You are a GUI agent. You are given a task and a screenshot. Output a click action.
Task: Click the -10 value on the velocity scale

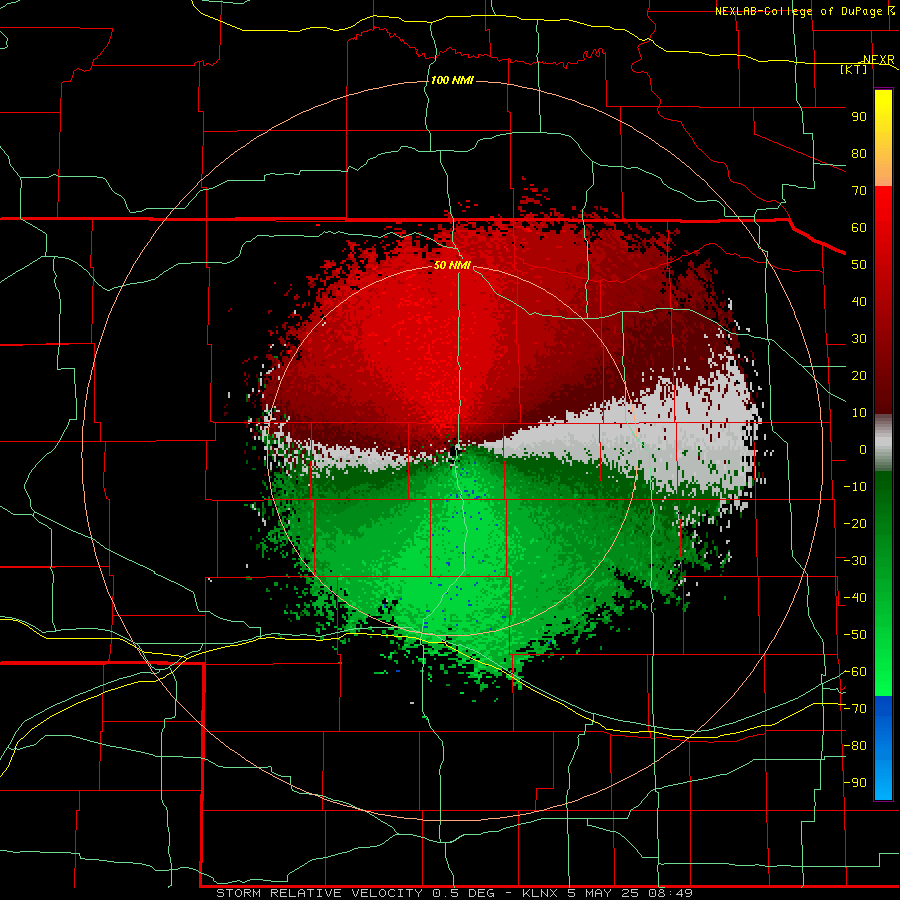855,487
